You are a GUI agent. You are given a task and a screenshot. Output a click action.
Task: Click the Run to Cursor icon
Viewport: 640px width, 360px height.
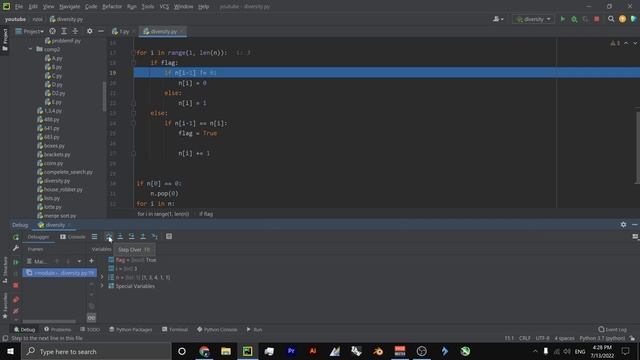click(155, 236)
